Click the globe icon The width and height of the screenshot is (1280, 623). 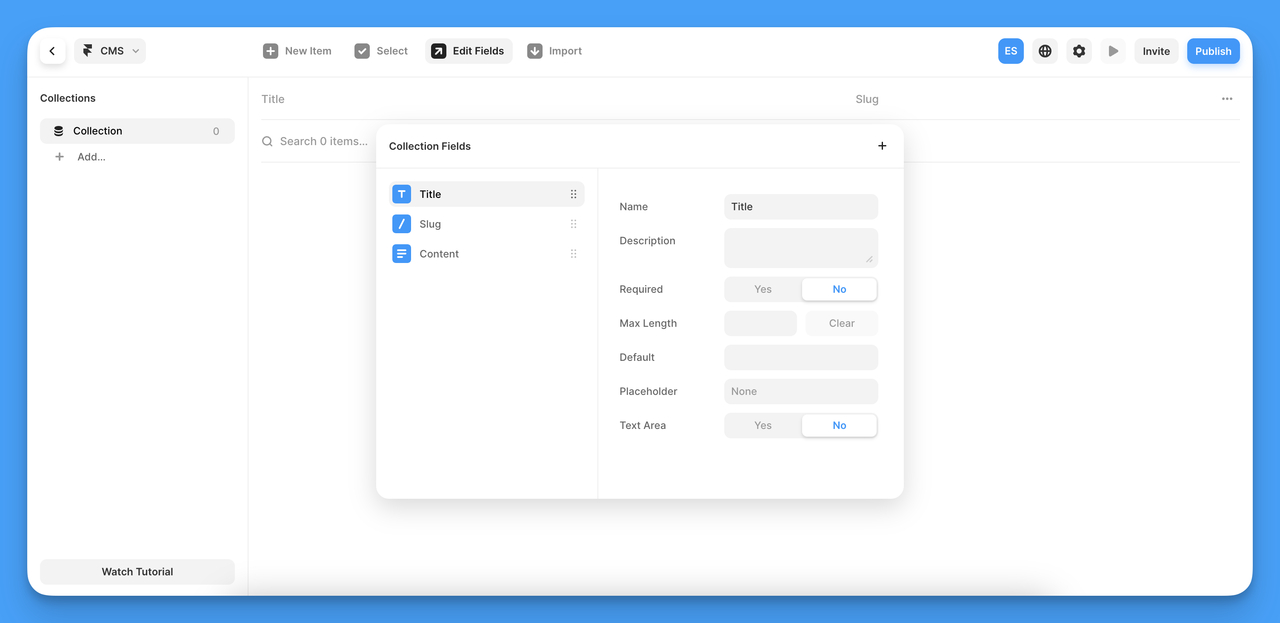(x=1045, y=51)
